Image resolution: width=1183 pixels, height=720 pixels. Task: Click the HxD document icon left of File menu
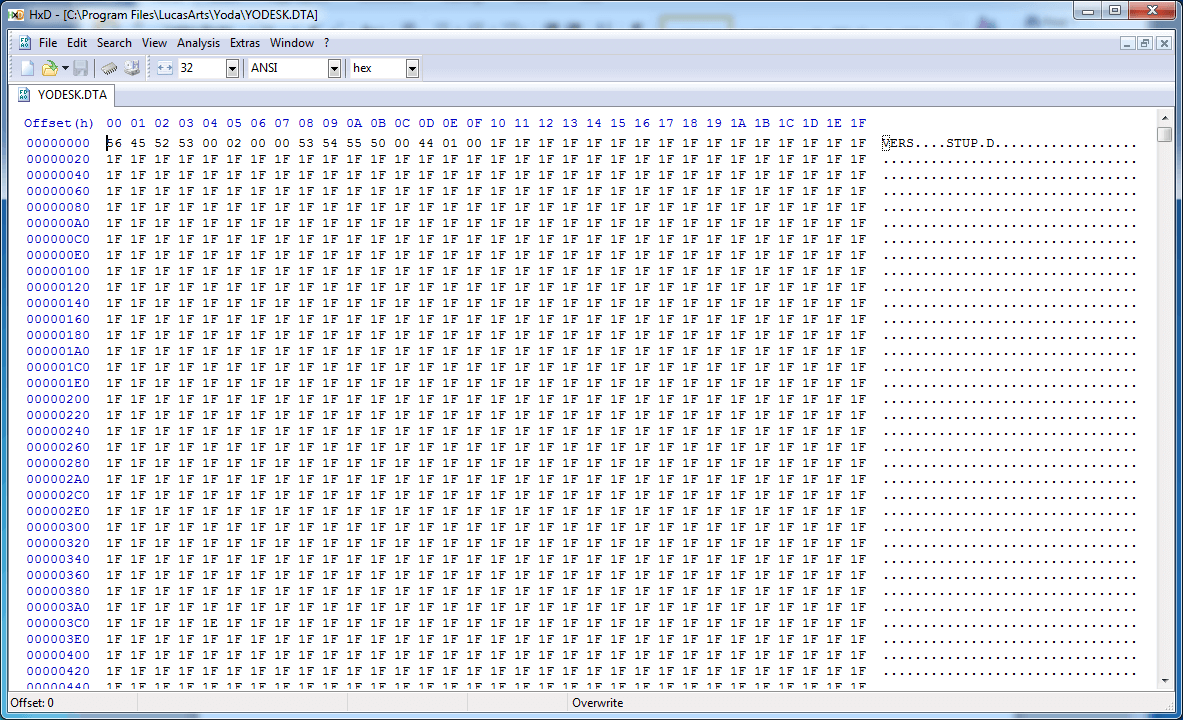[x=24, y=43]
